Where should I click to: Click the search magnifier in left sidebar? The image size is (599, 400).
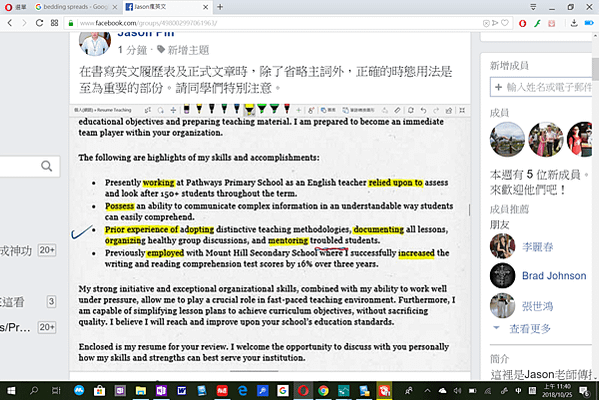tap(47, 166)
